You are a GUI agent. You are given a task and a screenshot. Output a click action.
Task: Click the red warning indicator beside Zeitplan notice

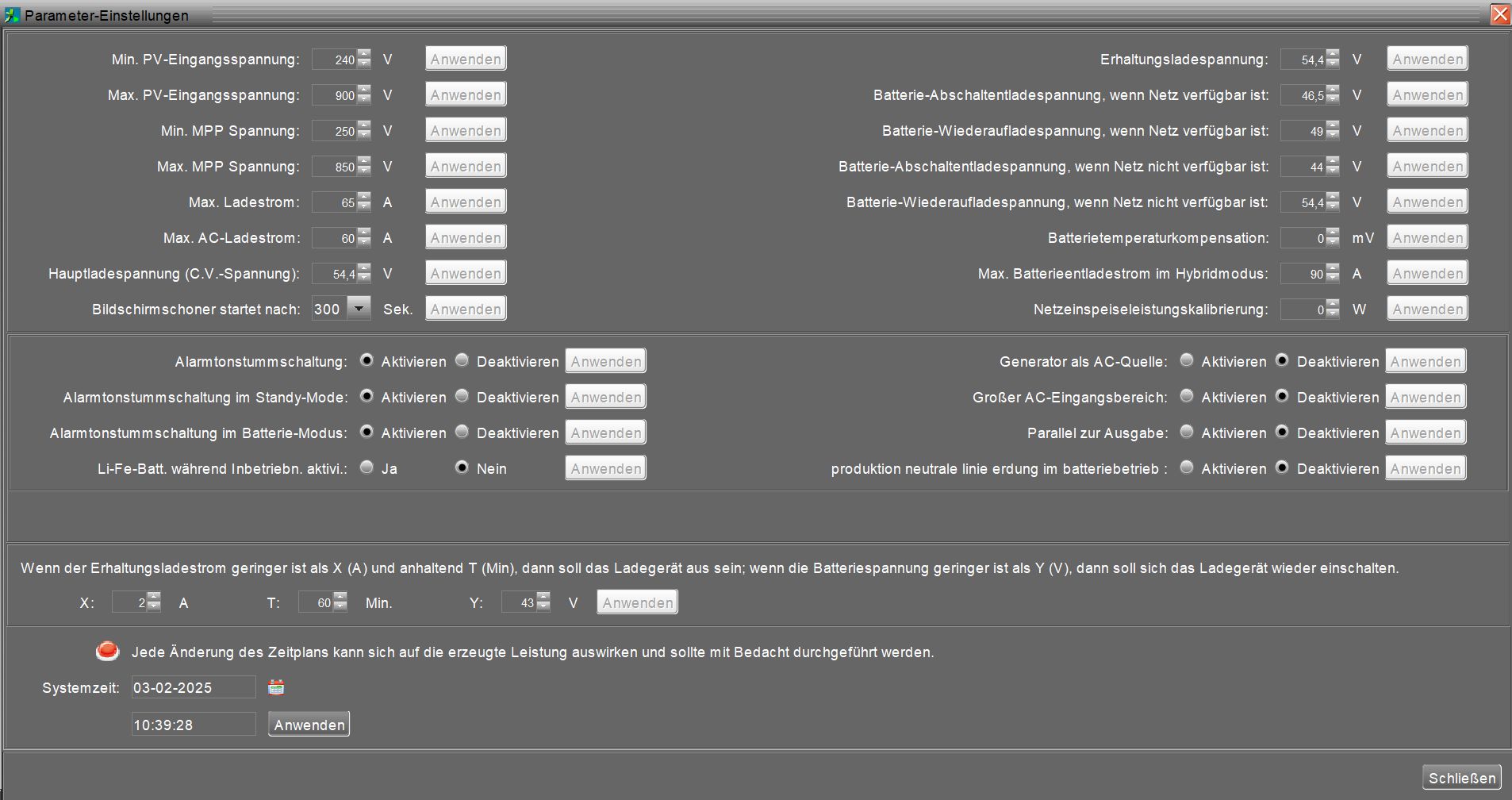click(107, 652)
